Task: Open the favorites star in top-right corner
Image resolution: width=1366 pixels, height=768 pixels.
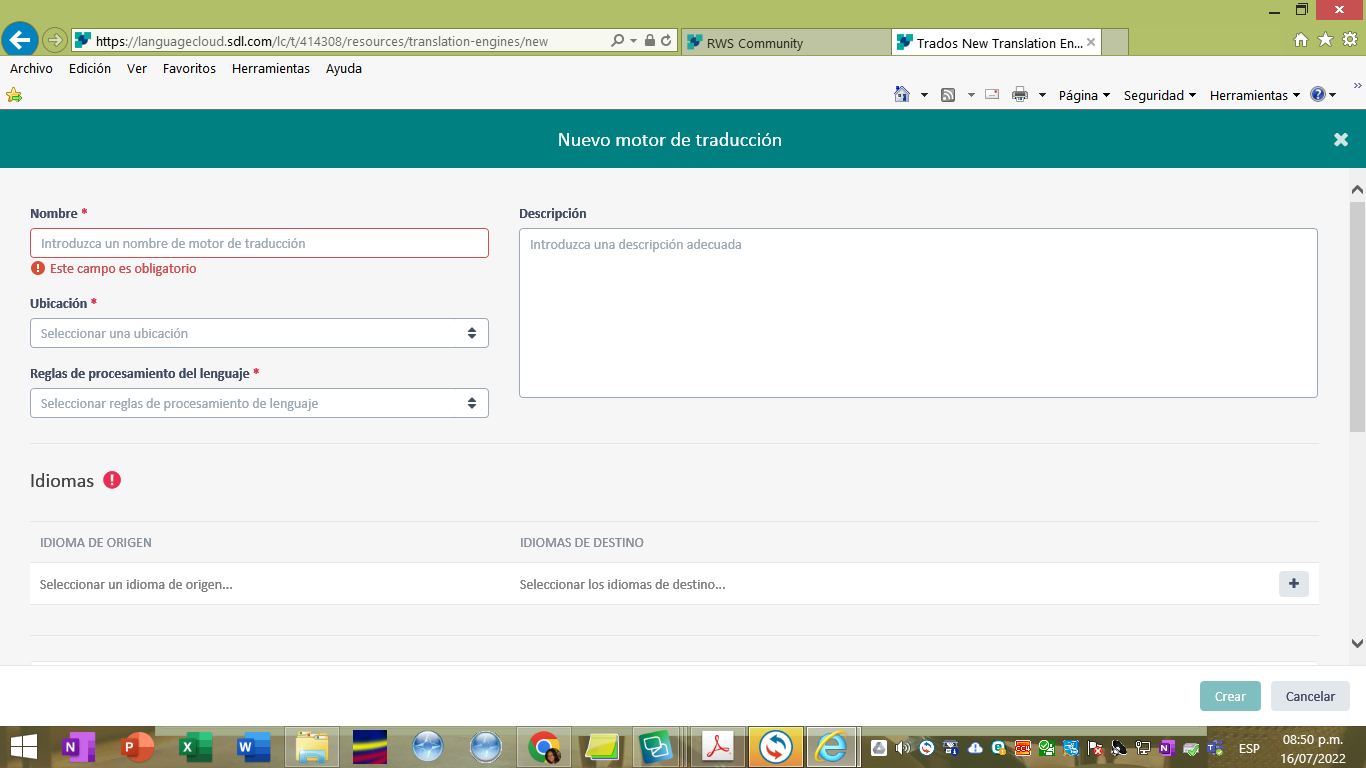Action: 1325,40
